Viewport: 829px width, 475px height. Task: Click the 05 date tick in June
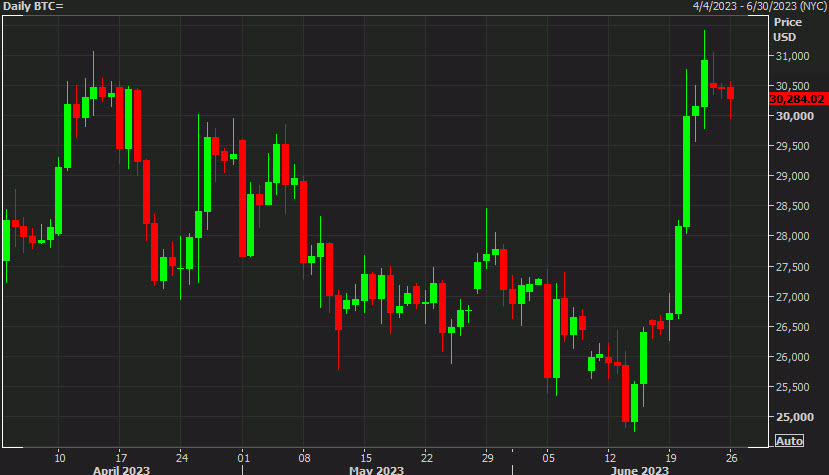pos(549,458)
